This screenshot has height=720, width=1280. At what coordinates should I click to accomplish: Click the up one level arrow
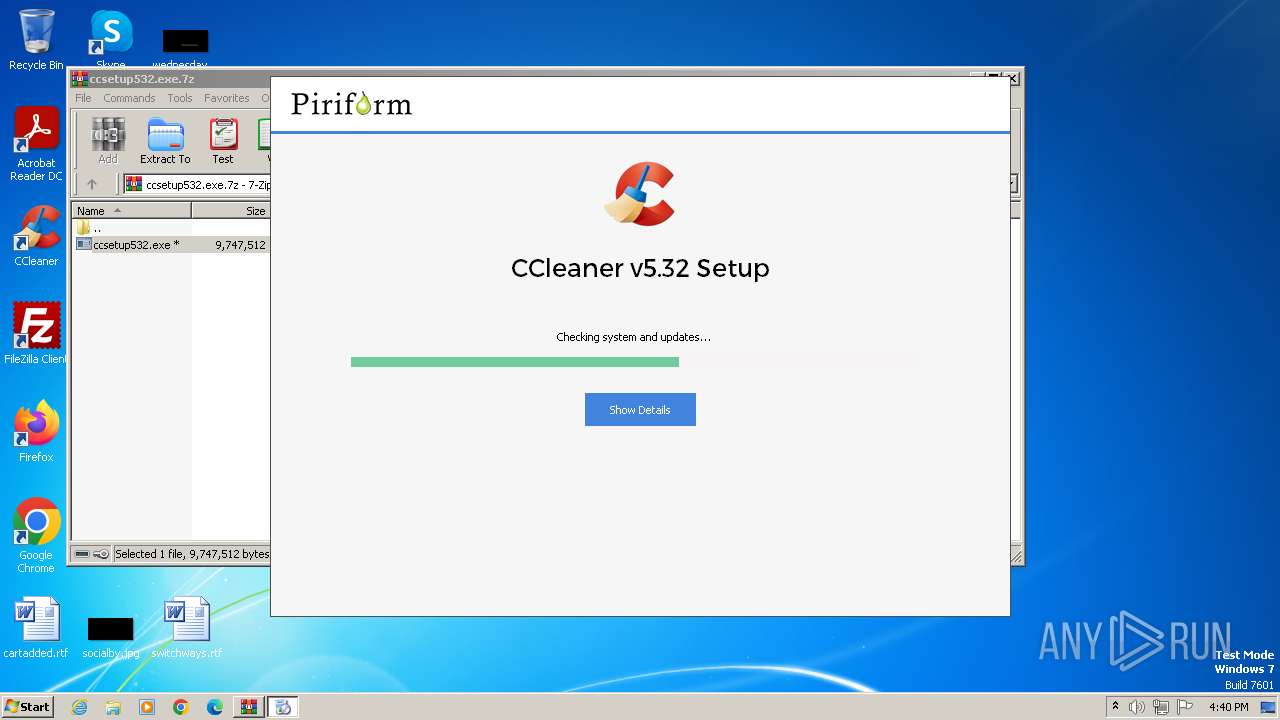coord(92,184)
